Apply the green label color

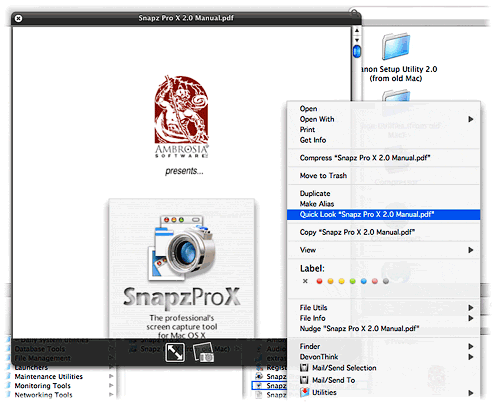(353, 281)
